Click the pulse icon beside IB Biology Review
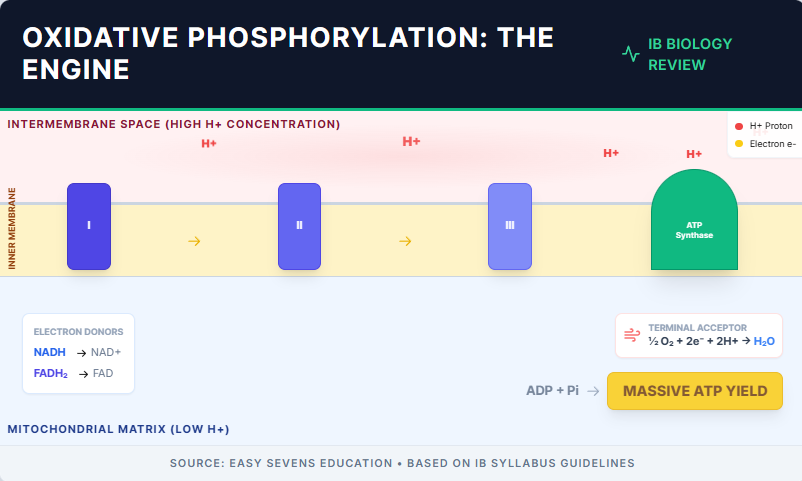Viewport: 802px width, 481px height. [630, 54]
